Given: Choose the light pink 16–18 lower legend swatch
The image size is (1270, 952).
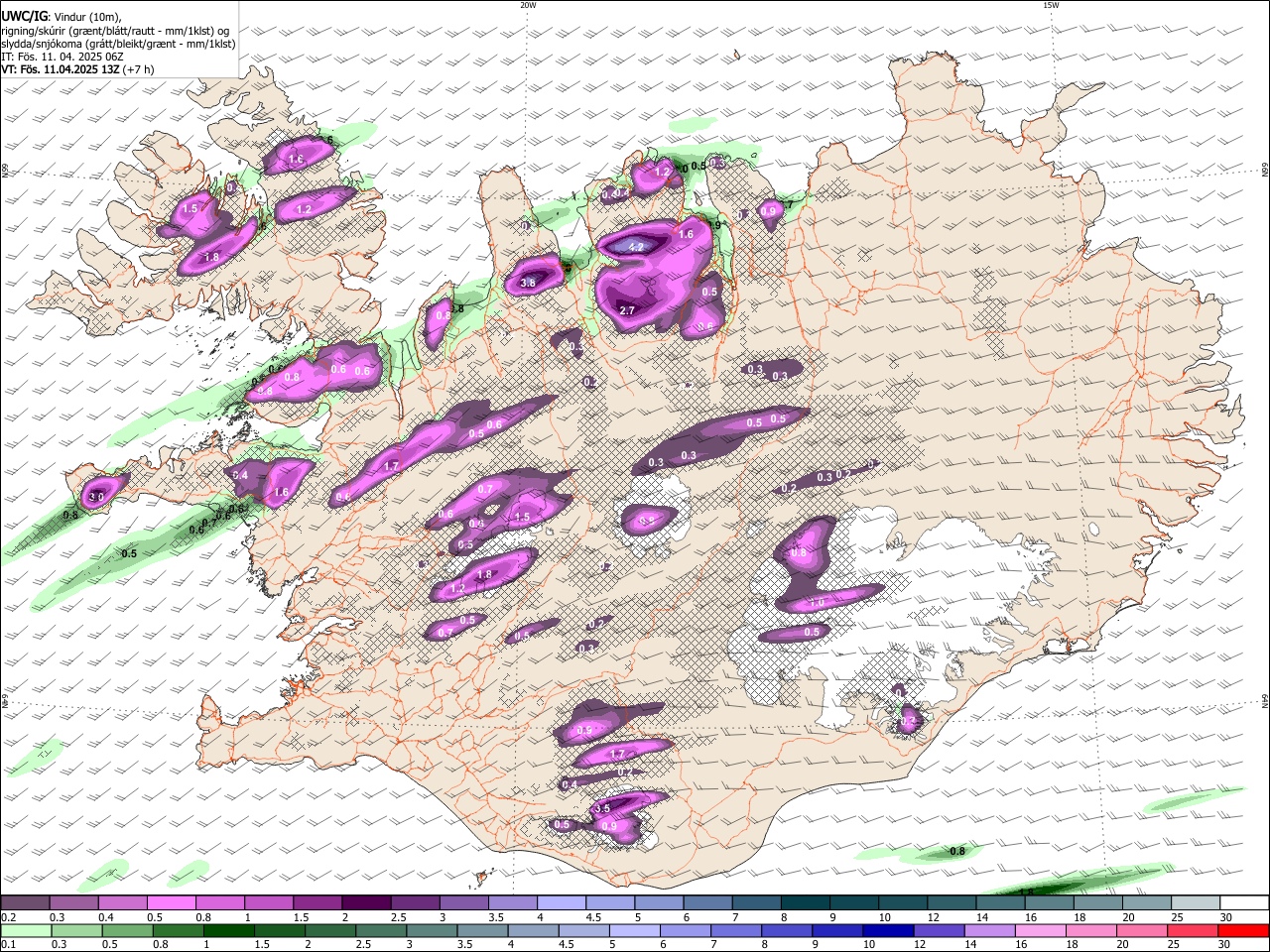Looking at the screenshot, I should pos(1040,930).
